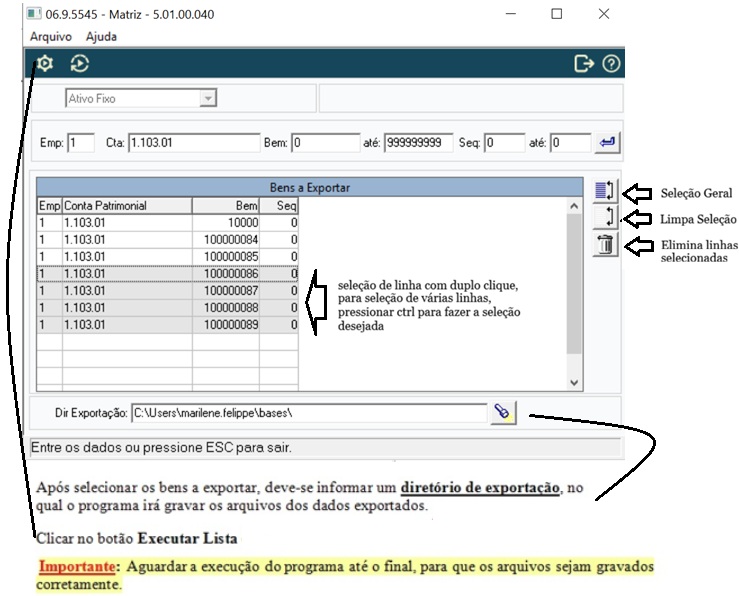Viewport: 739px width, 596px height.
Task: Click the Bem até field with 999999999
Action: [418, 143]
